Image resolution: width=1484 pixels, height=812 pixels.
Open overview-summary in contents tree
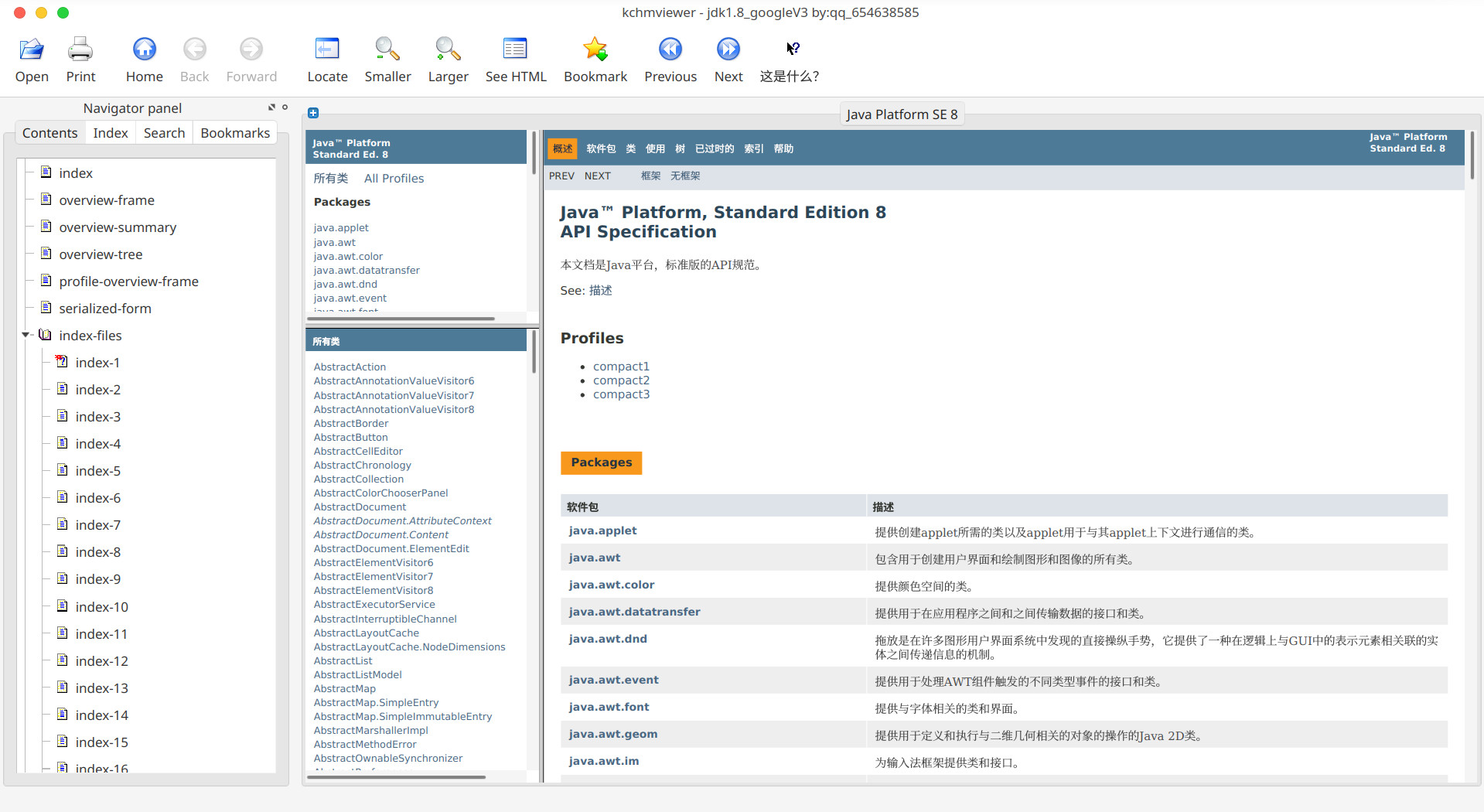click(118, 227)
